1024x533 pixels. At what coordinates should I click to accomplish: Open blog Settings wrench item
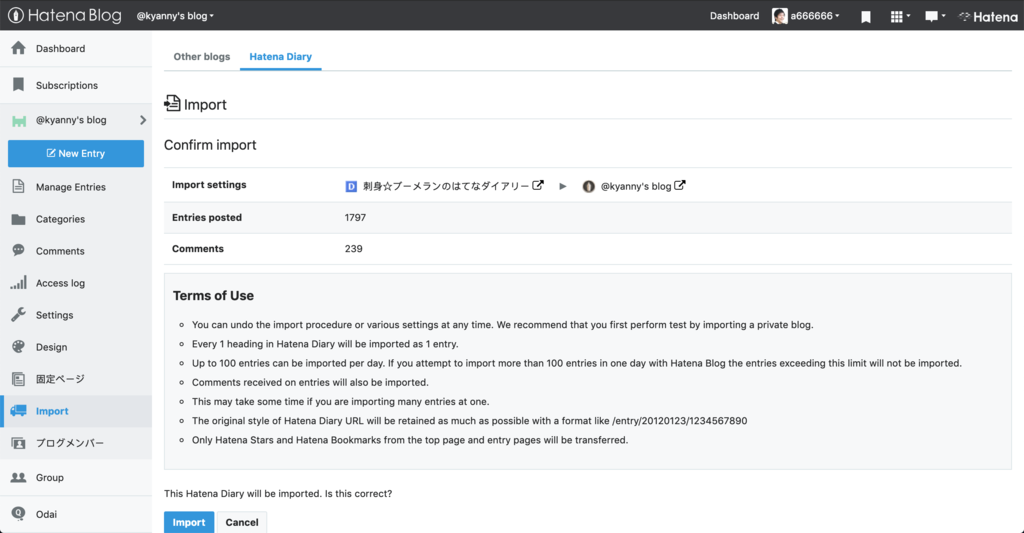point(54,315)
